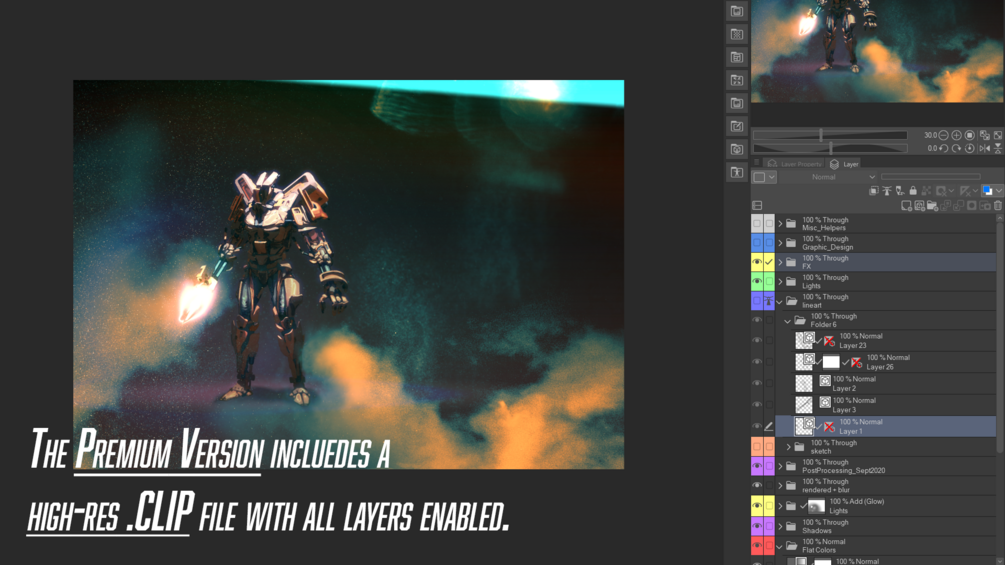Switch to the Layer Property tab
The height and width of the screenshot is (565, 1005).
(x=795, y=164)
